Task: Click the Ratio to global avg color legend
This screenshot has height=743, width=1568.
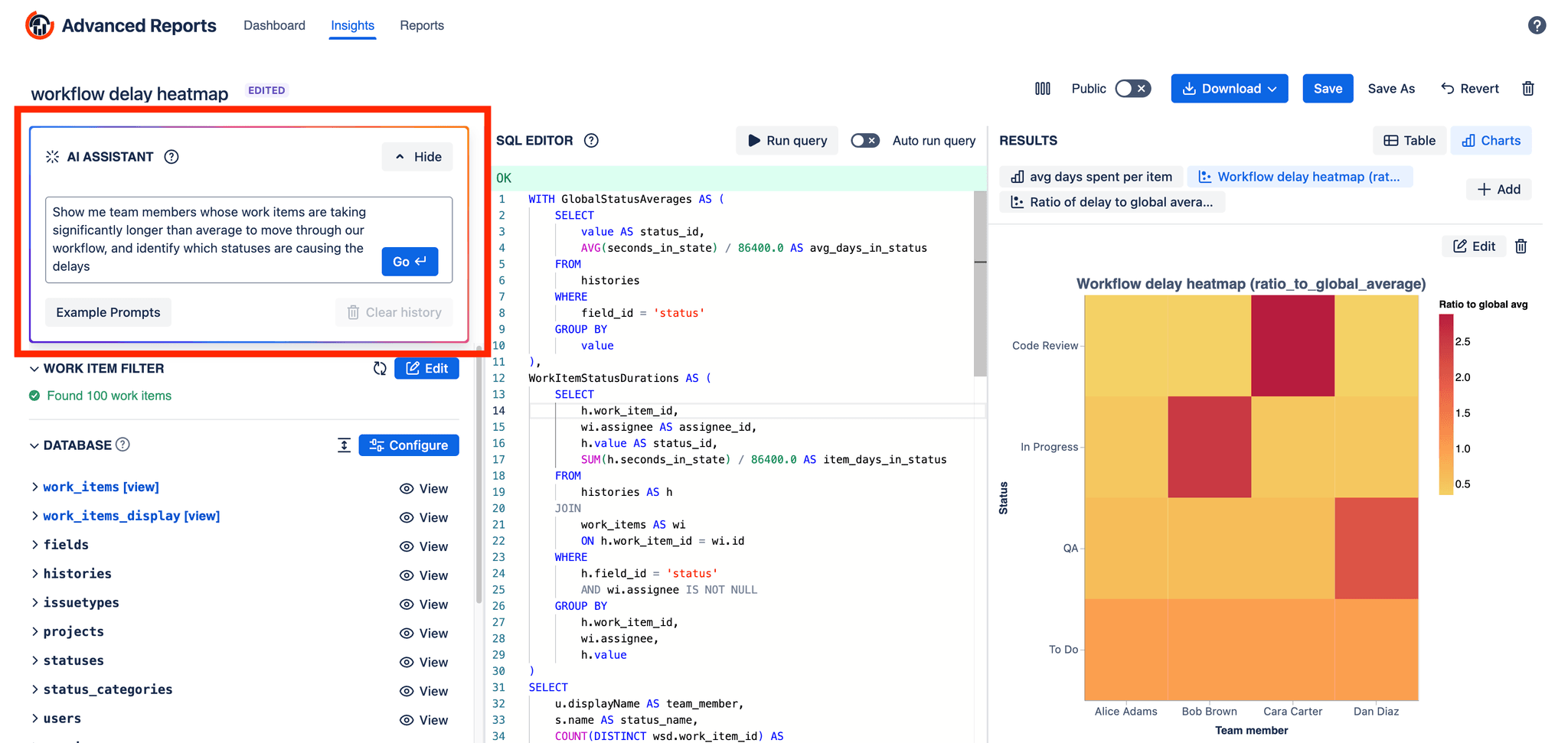Action: point(1445,404)
